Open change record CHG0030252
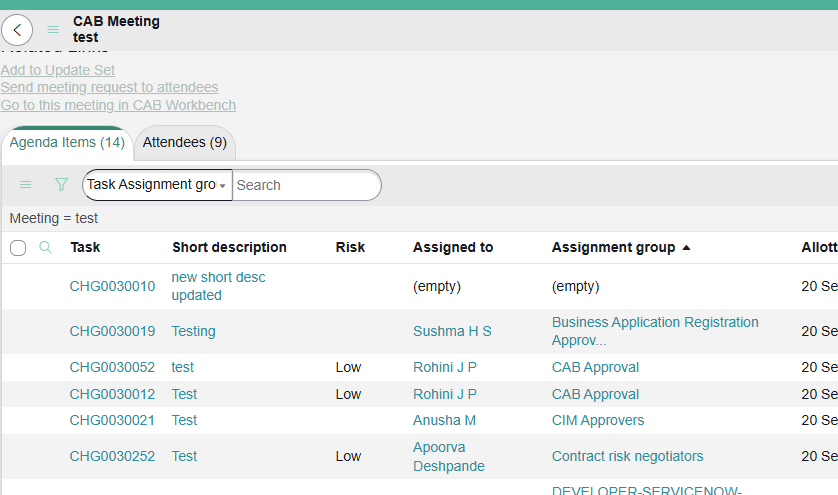The height and width of the screenshot is (495, 838). tap(112, 457)
